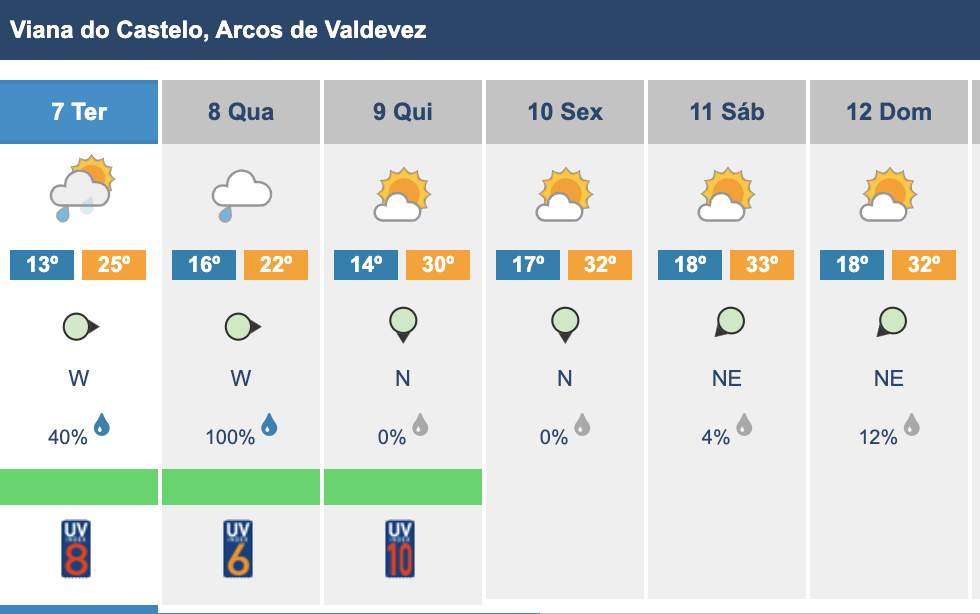Select the 10 Sex day header
The image size is (980, 614).
pos(564,112)
